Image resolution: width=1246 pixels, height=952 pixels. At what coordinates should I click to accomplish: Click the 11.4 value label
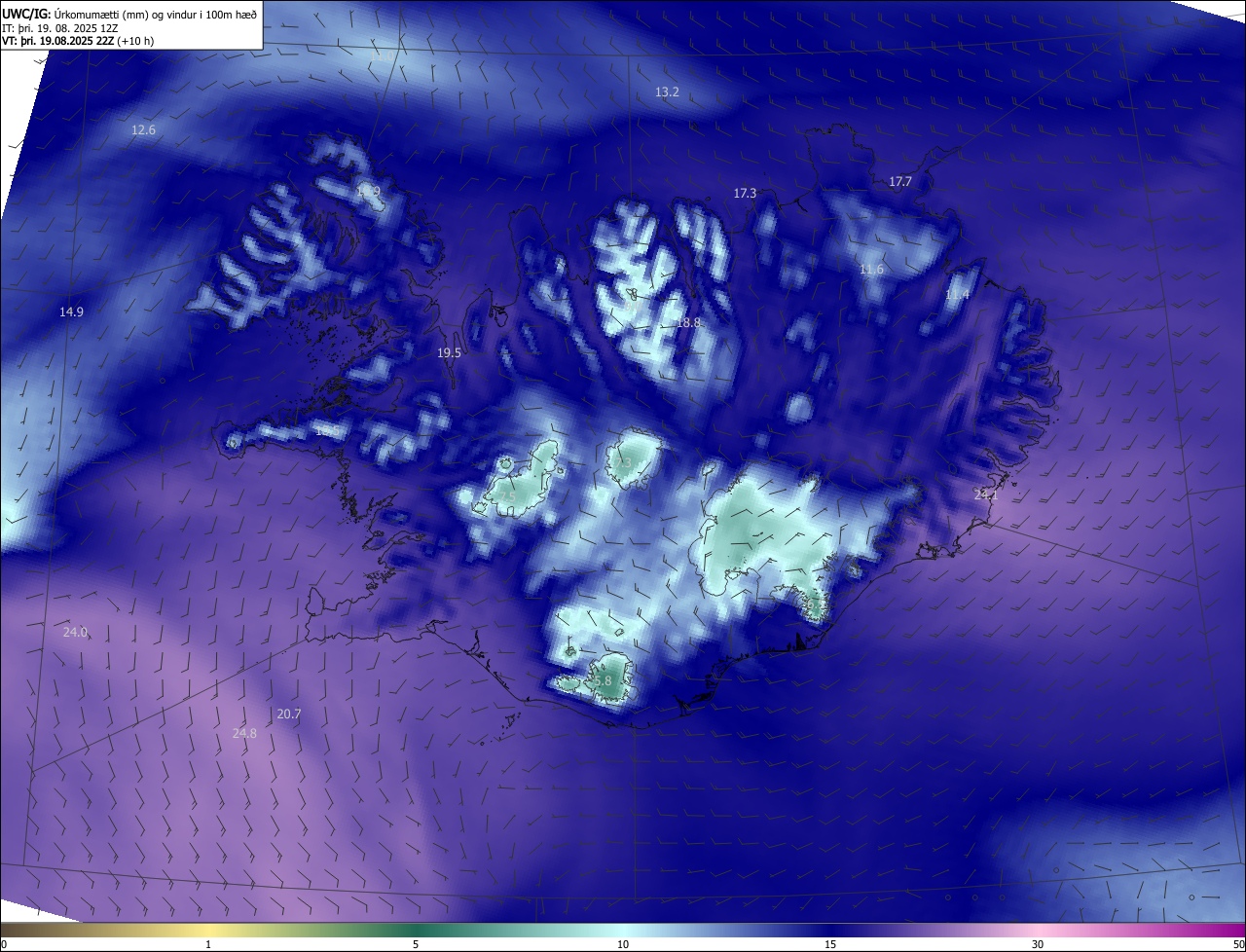point(957,295)
